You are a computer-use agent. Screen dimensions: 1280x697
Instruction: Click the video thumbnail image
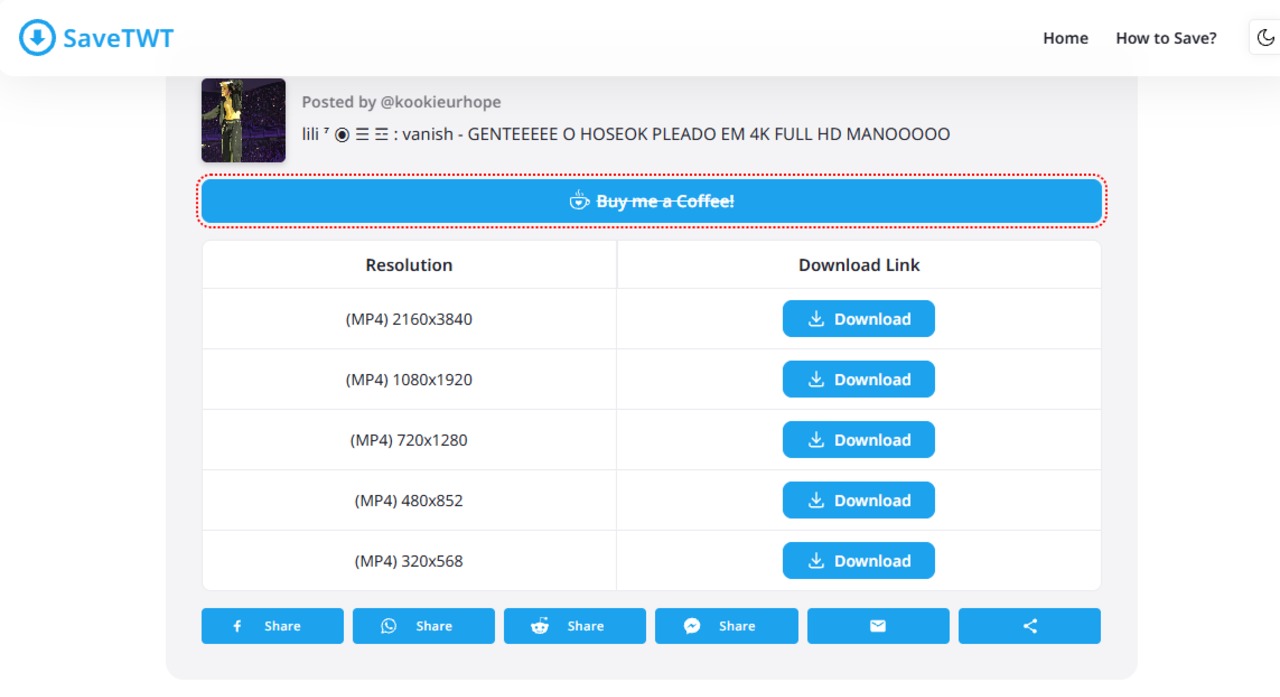pyautogui.click(x=243, y=120)
